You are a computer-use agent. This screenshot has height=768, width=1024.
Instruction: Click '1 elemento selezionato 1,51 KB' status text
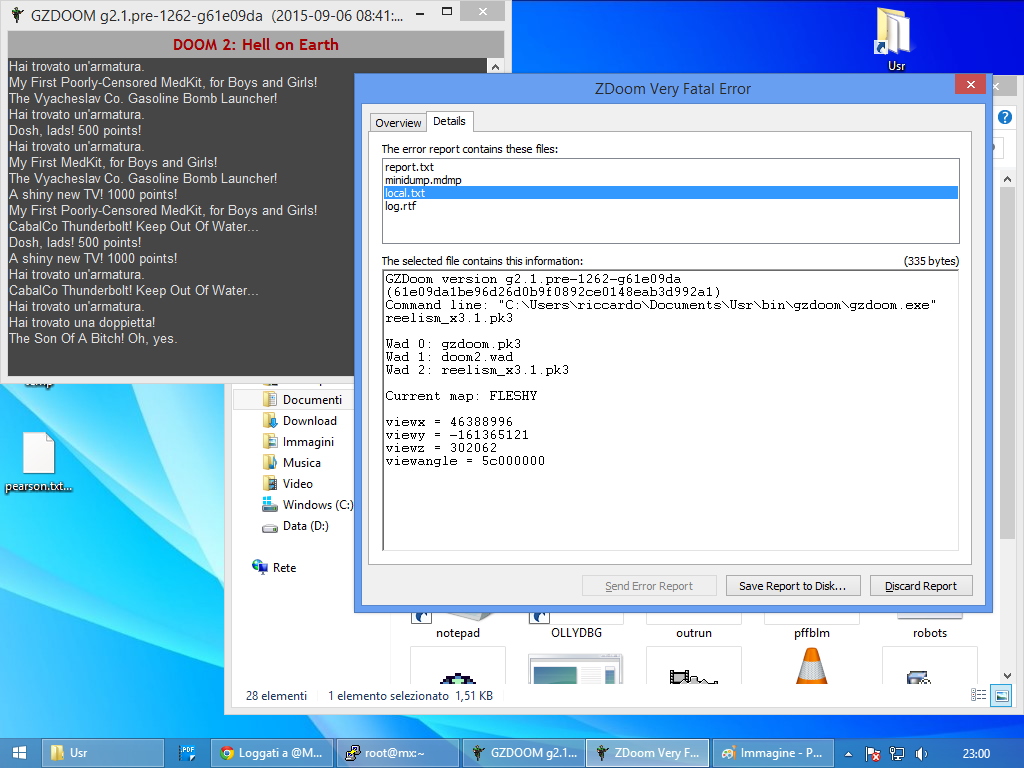pos(410,696)
